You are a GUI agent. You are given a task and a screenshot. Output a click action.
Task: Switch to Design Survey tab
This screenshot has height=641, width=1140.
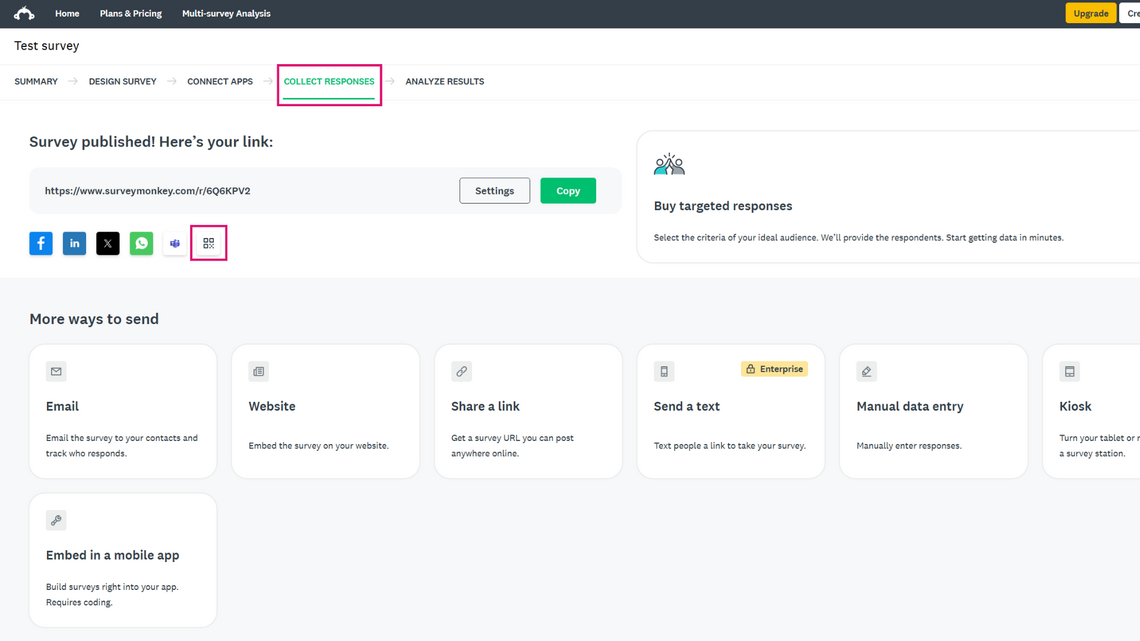click(x=122, y=81)
